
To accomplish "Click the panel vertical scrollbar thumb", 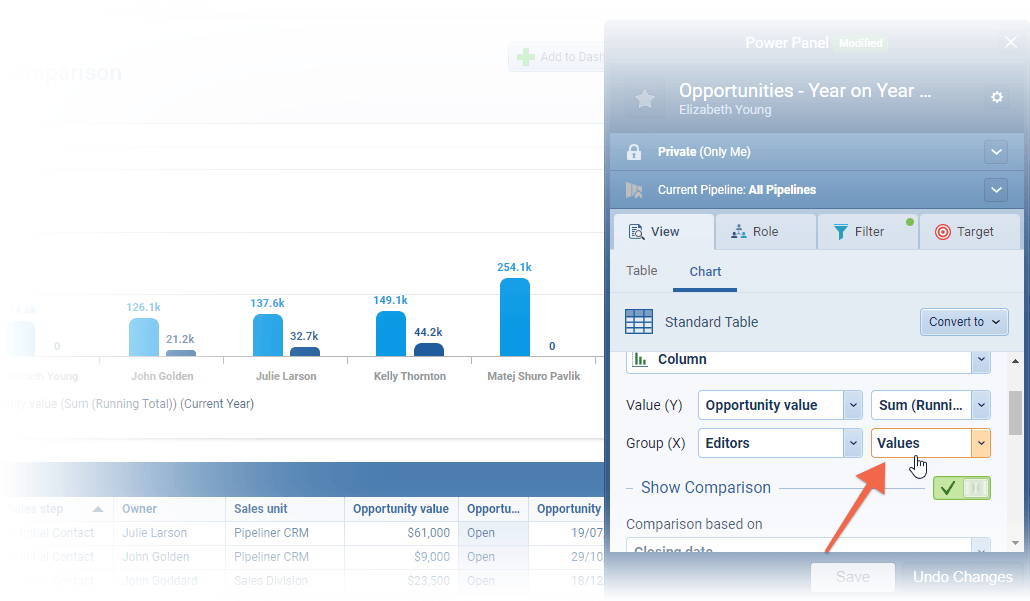I will tap(1015, 412).
